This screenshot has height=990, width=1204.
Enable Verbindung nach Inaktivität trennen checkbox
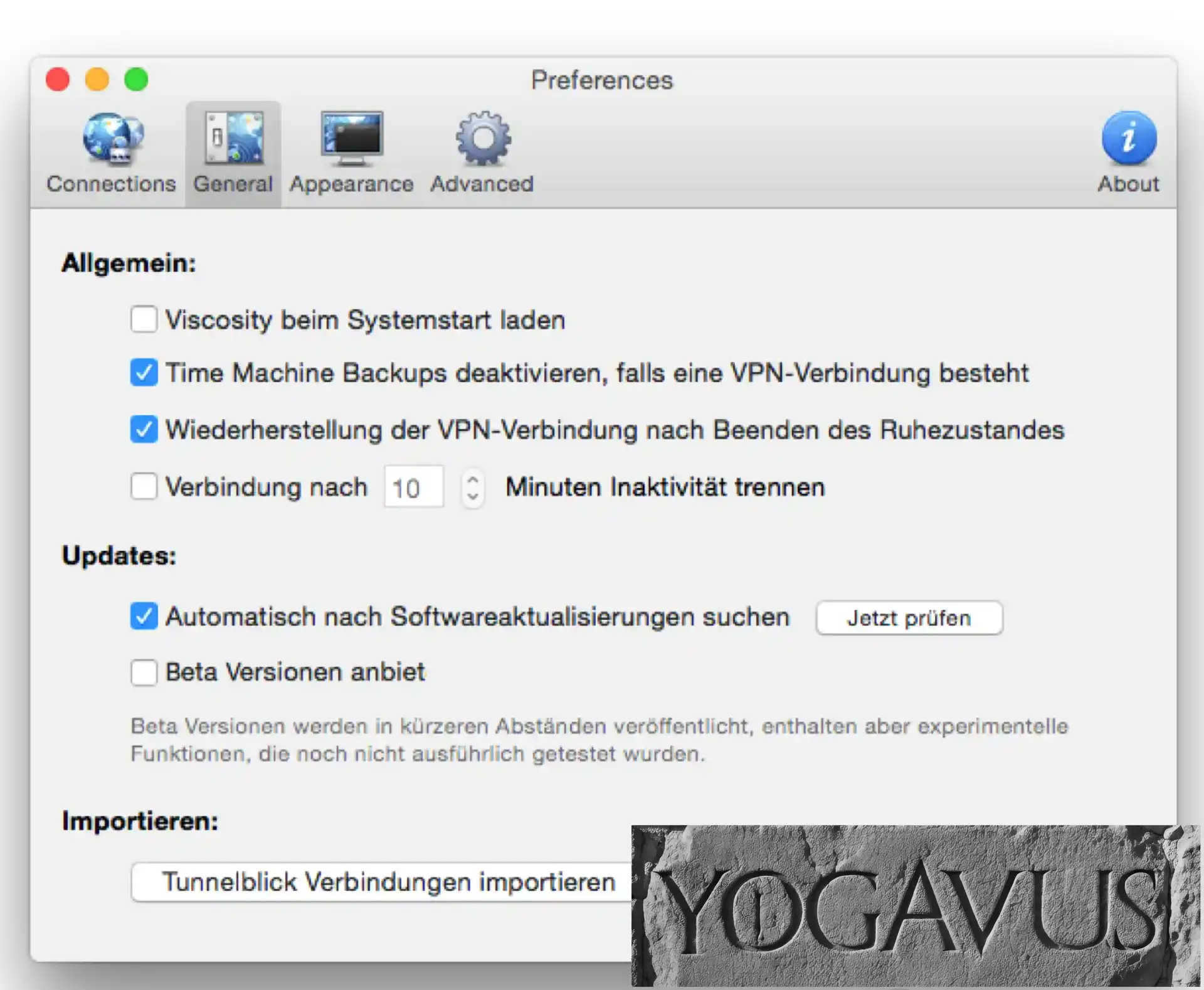click(144, 486)
